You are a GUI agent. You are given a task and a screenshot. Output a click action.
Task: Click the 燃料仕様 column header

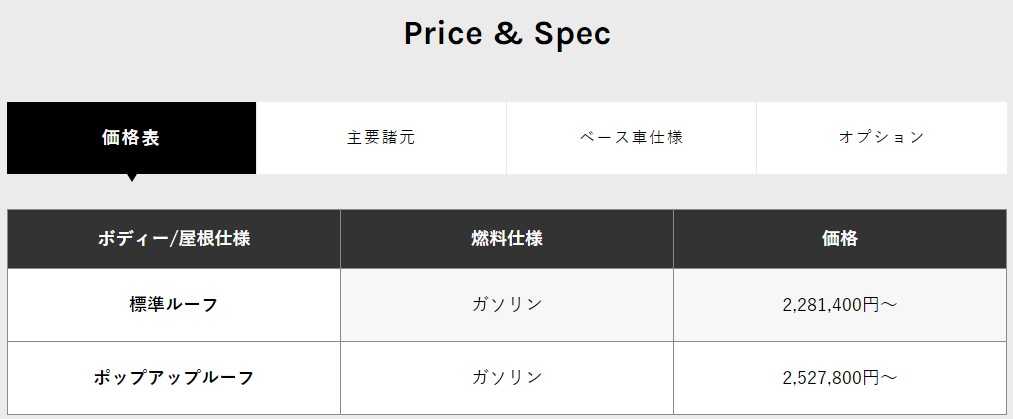coord(507,239)
